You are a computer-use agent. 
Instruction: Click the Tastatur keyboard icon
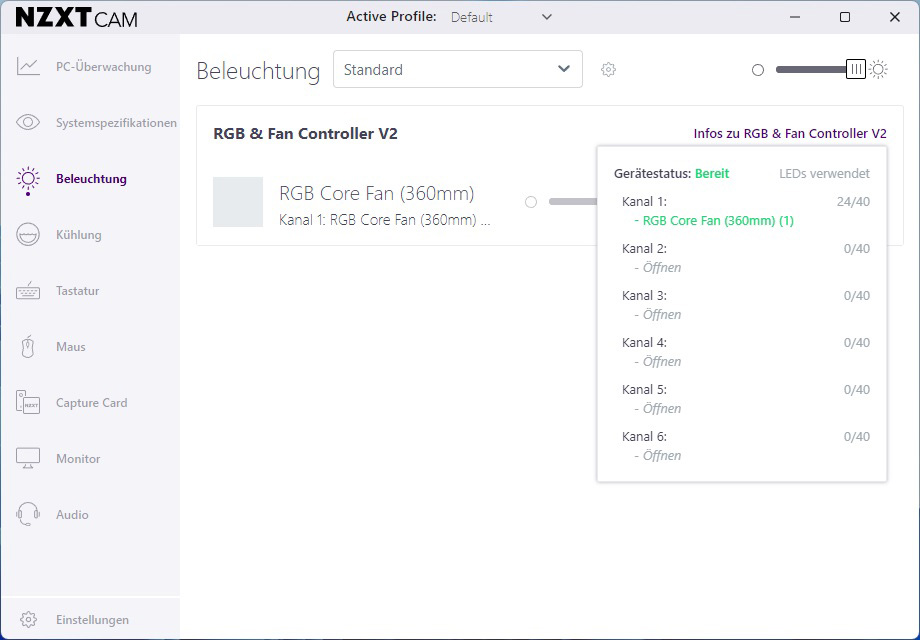pyautogui.click(x=28, y=291)
